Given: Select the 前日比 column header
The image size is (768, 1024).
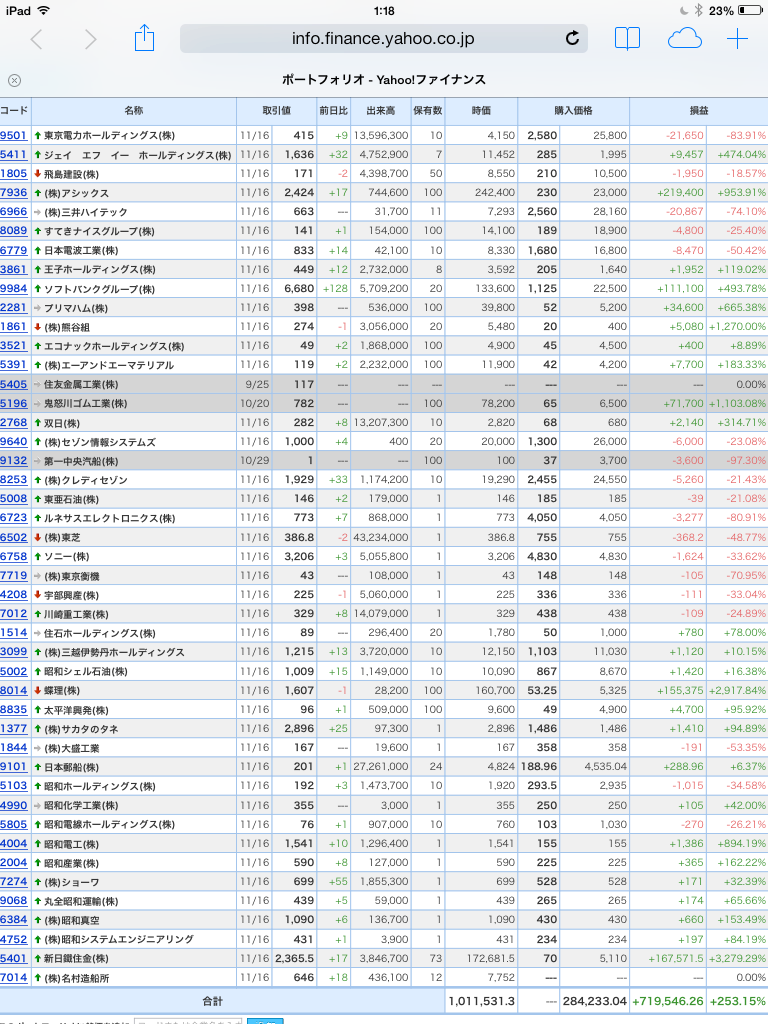Looking at the screenshot, I should click(x=334, y=111).
